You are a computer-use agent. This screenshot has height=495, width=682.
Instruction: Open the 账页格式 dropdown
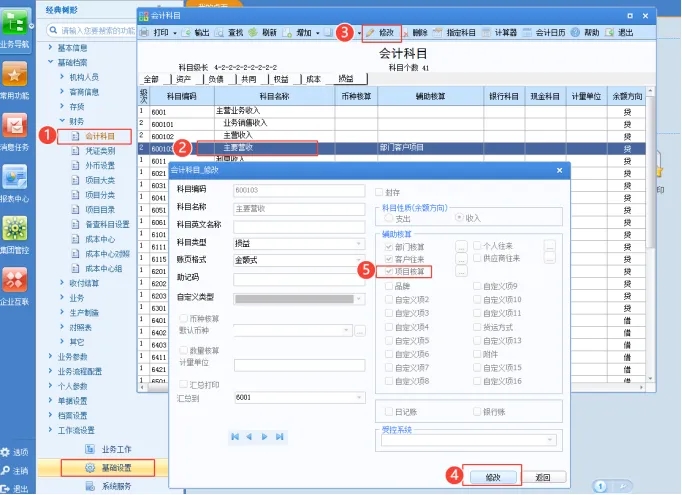[x=299, y=260]
